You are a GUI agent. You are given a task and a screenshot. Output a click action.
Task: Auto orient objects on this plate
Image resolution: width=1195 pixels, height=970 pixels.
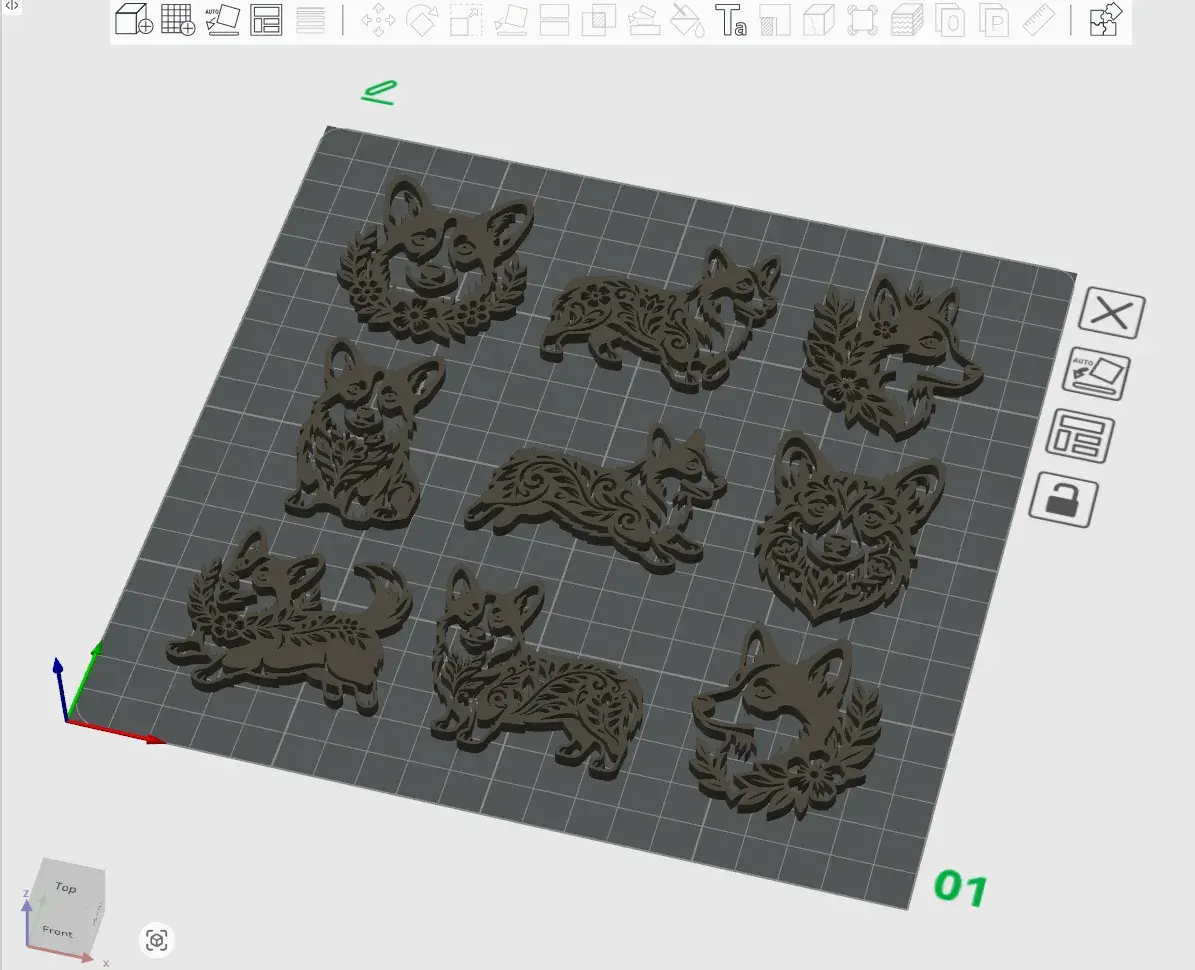pos(1096,376)
